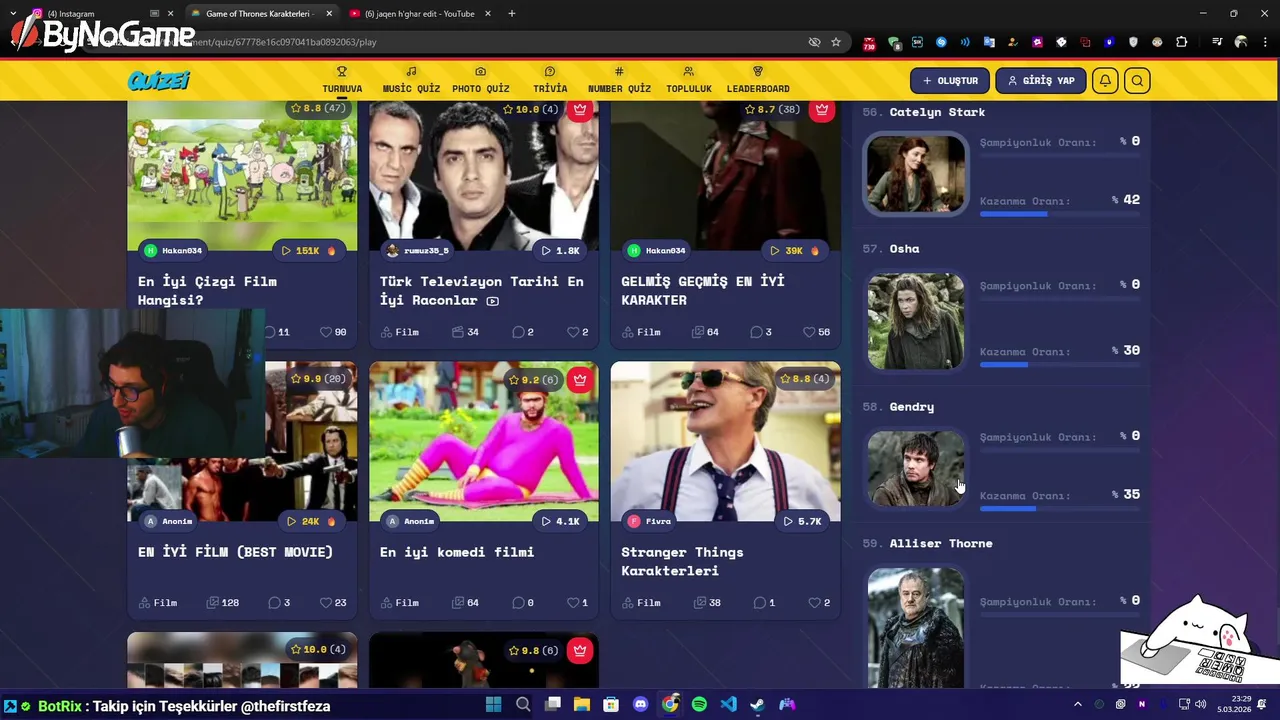Like the En İyi Çizgi Film quiz heart
The image size is (1280, 720).
326,332
